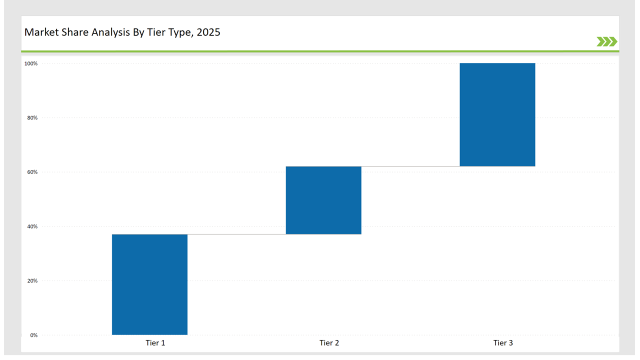
Task: Click the green triple-chevron arrow icon
Action: click(607, 42)
